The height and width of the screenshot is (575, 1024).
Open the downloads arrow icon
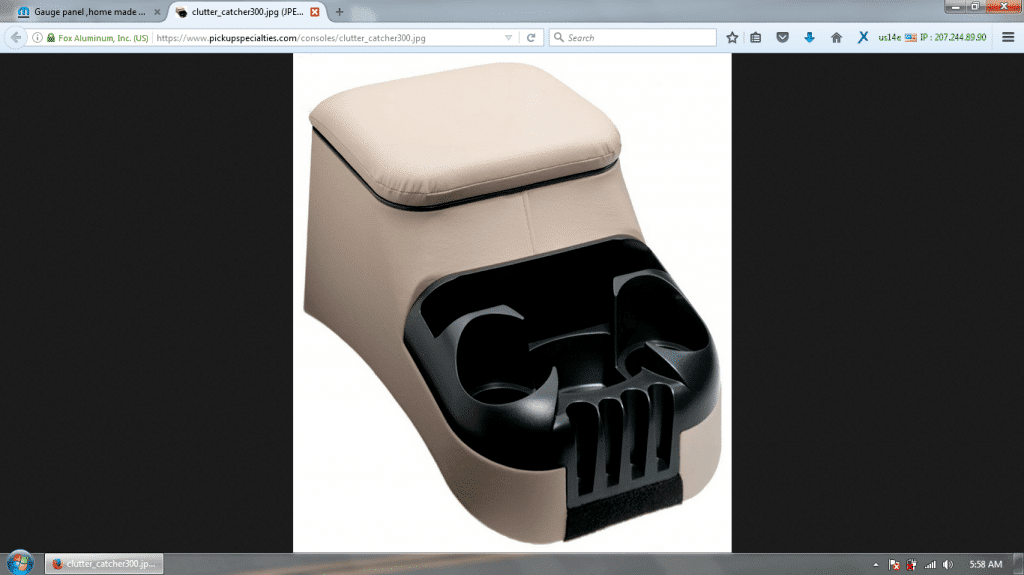(809, 37)
